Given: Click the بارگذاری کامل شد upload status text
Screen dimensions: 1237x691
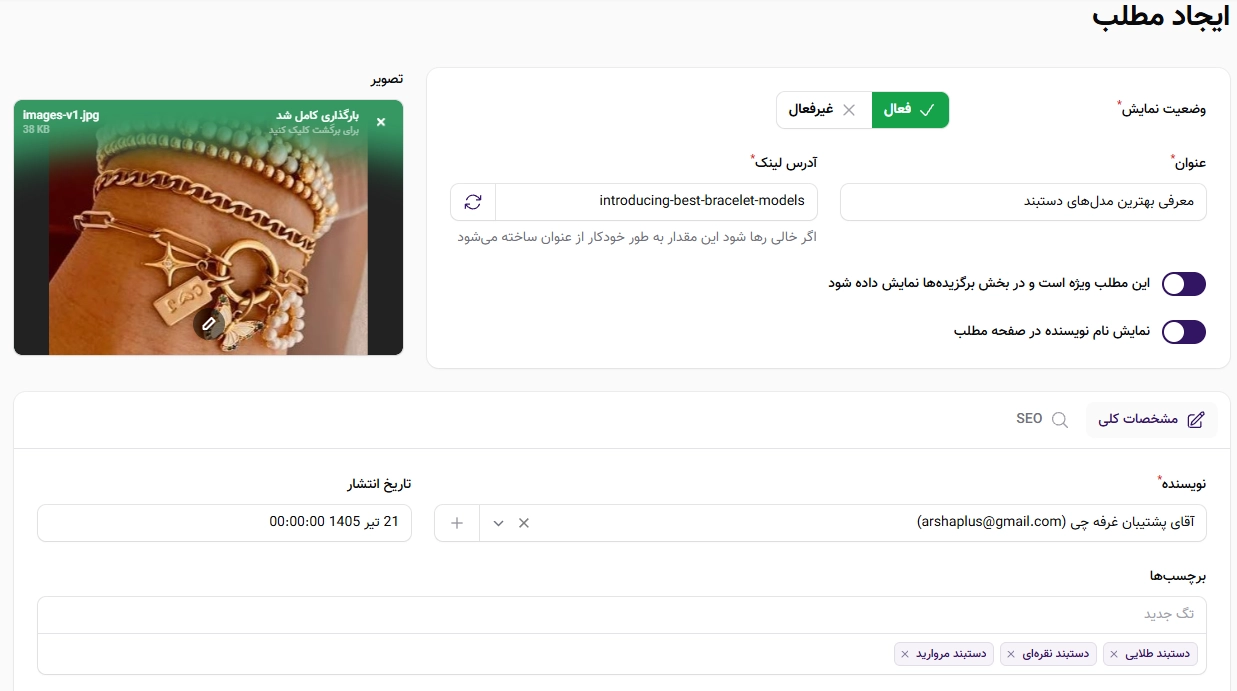Looking at the screenshot, I should point(318,115).
